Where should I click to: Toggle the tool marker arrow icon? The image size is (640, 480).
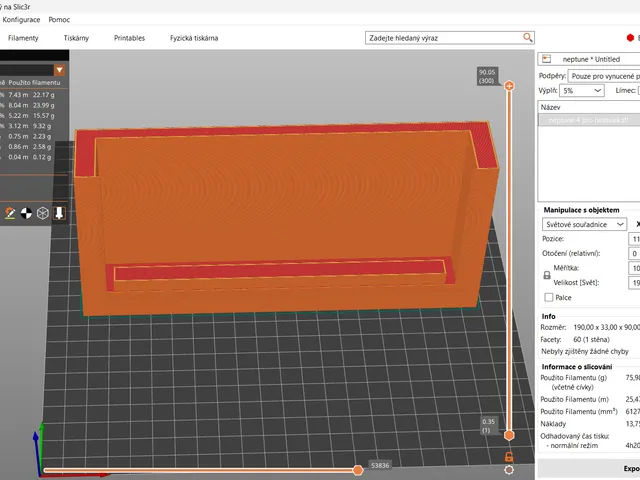(x=59, y=213)
